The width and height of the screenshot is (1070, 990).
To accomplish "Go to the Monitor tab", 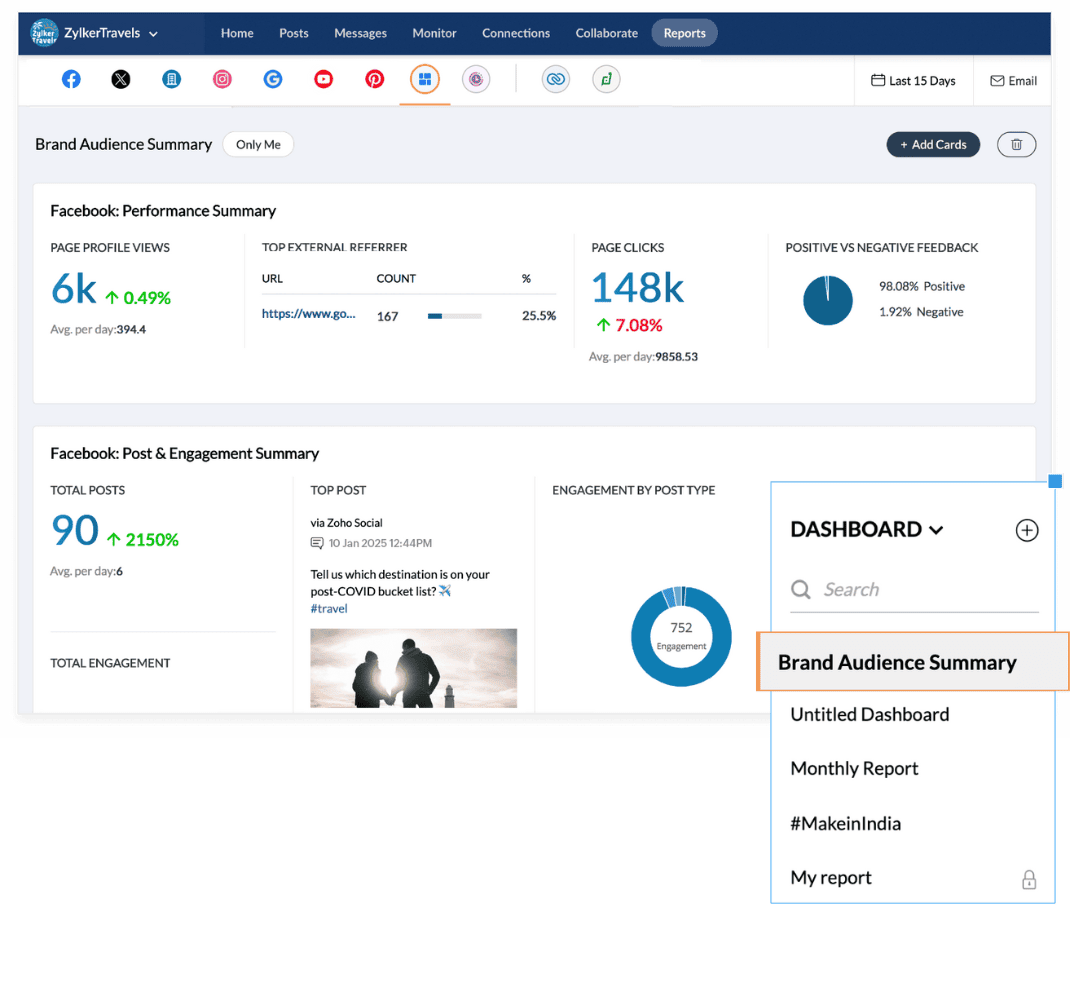I will 434,33.
